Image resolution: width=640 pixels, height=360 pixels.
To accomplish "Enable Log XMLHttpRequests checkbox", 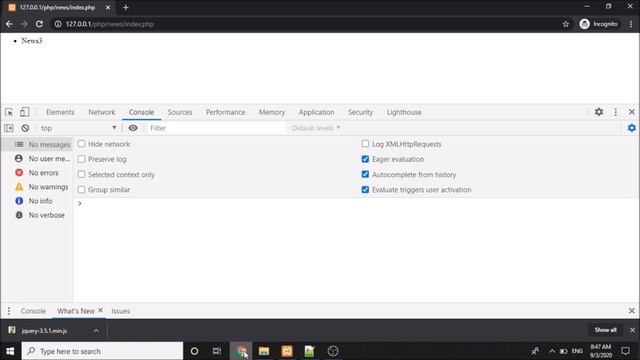I will coord(365,144).
